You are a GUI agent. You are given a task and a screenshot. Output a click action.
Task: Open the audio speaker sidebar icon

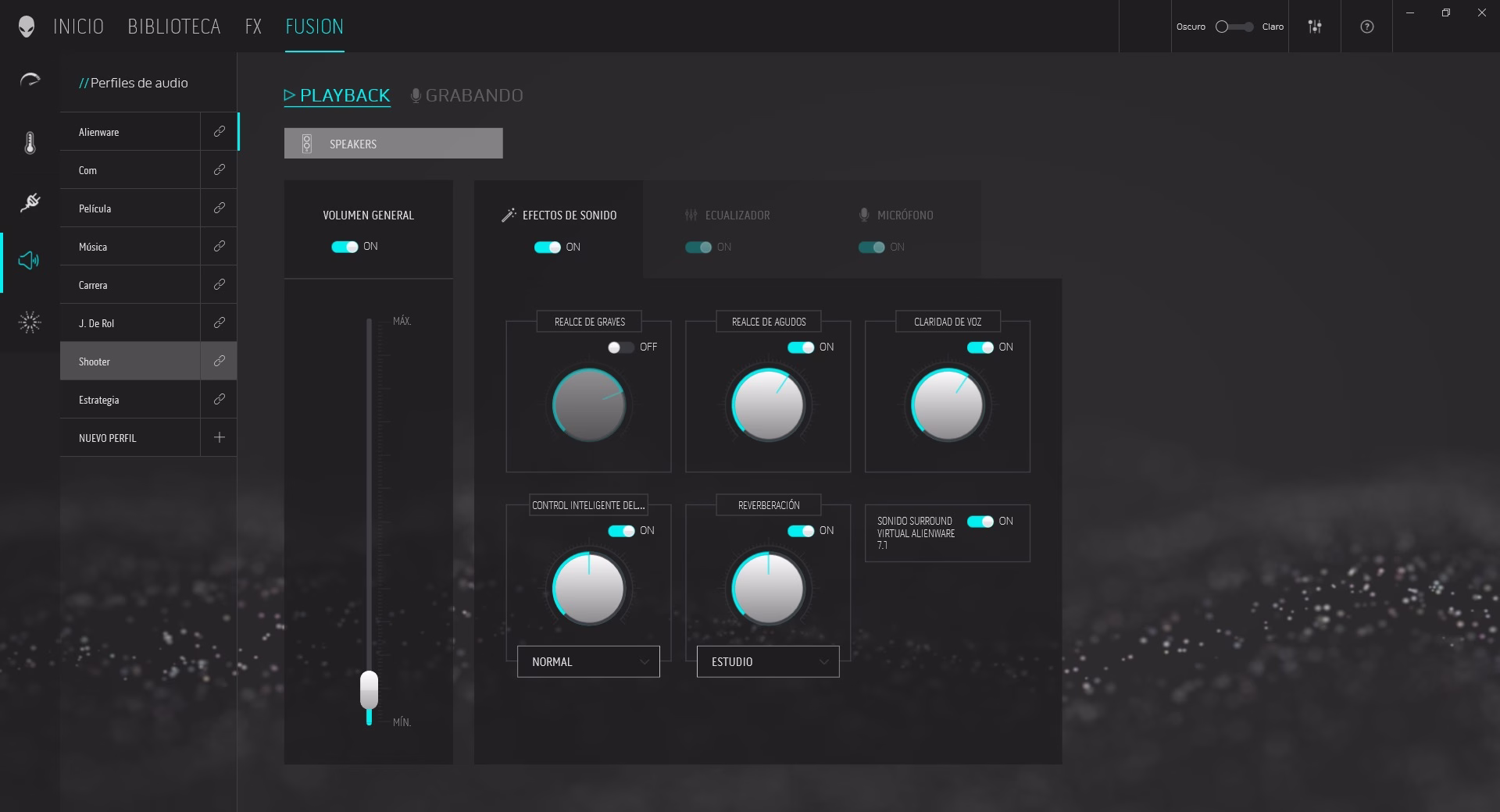coord(30,261)
